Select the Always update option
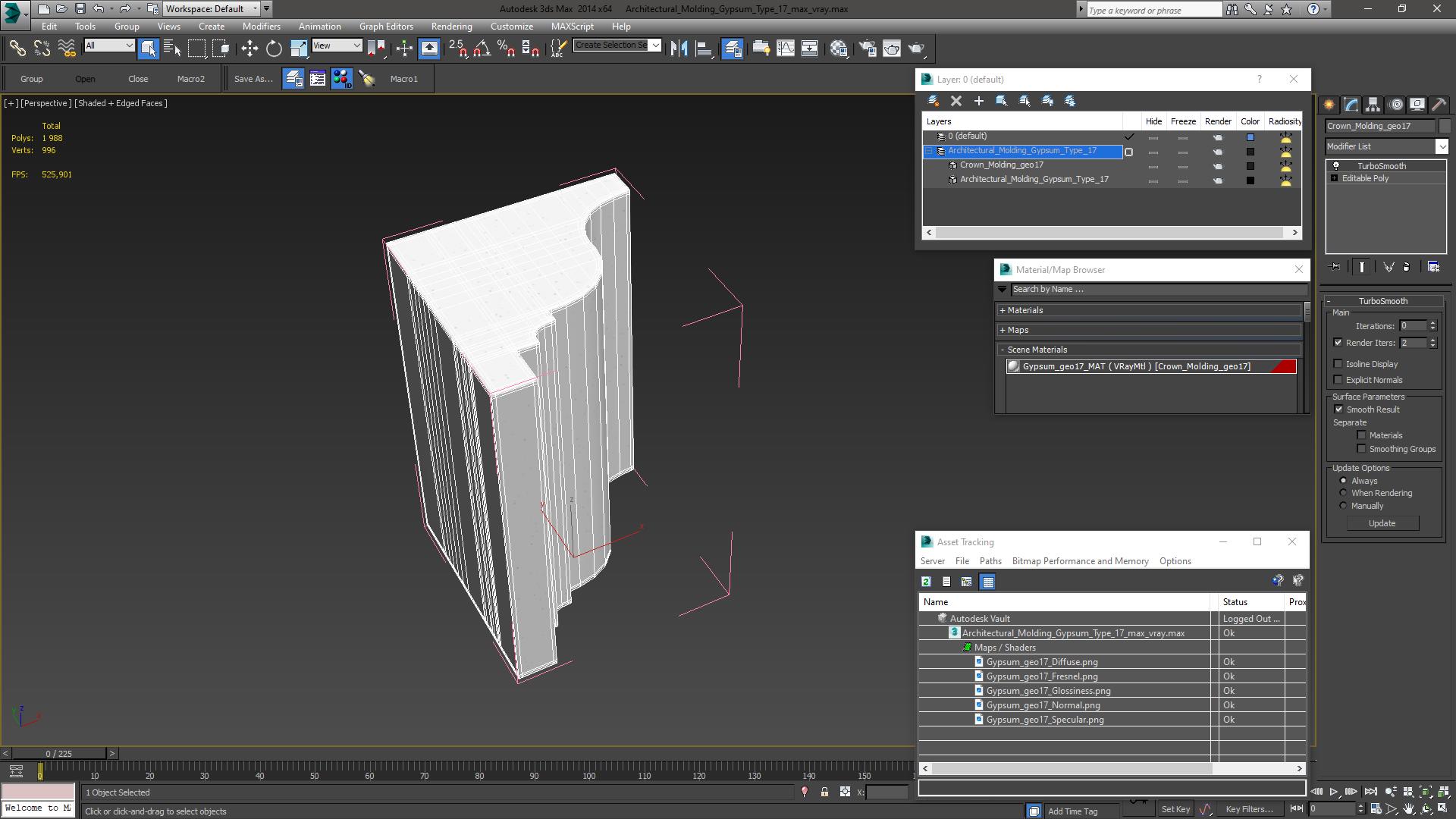The height and width of the screenshot is (819, 1456). [x=1344, y=481]
